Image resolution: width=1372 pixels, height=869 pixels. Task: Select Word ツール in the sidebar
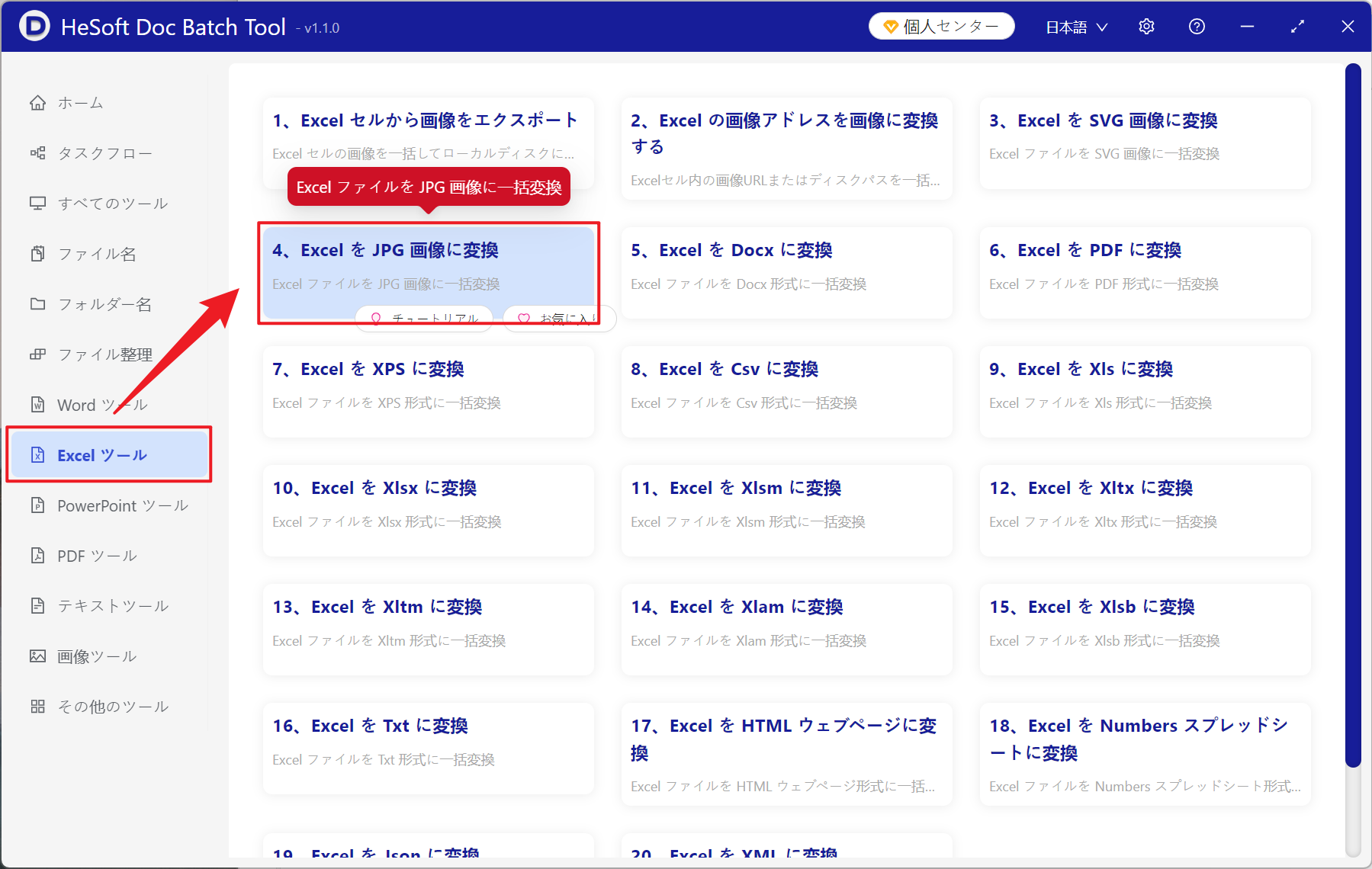click(110, 405)
